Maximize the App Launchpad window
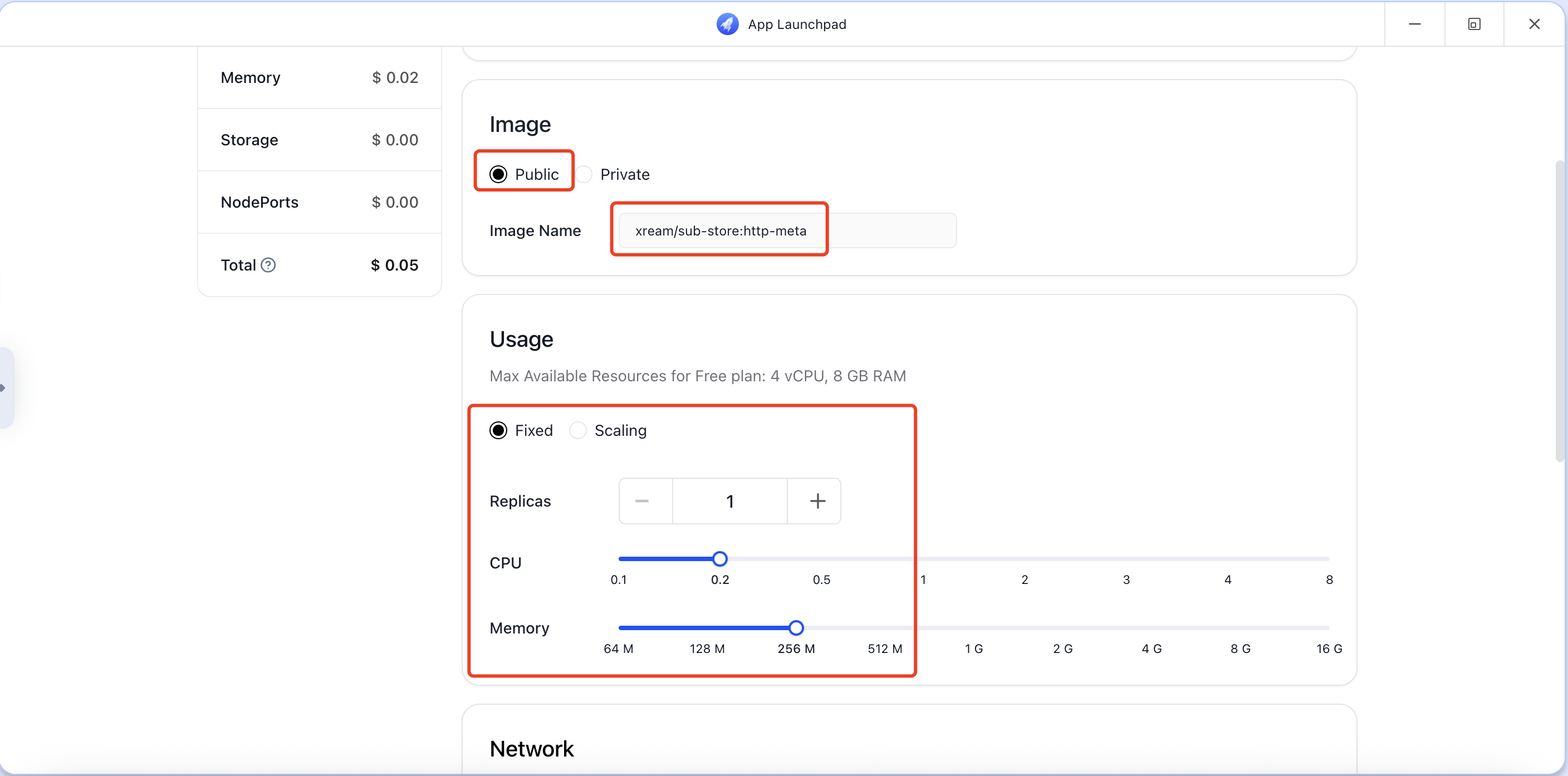 pos(1474,24)
